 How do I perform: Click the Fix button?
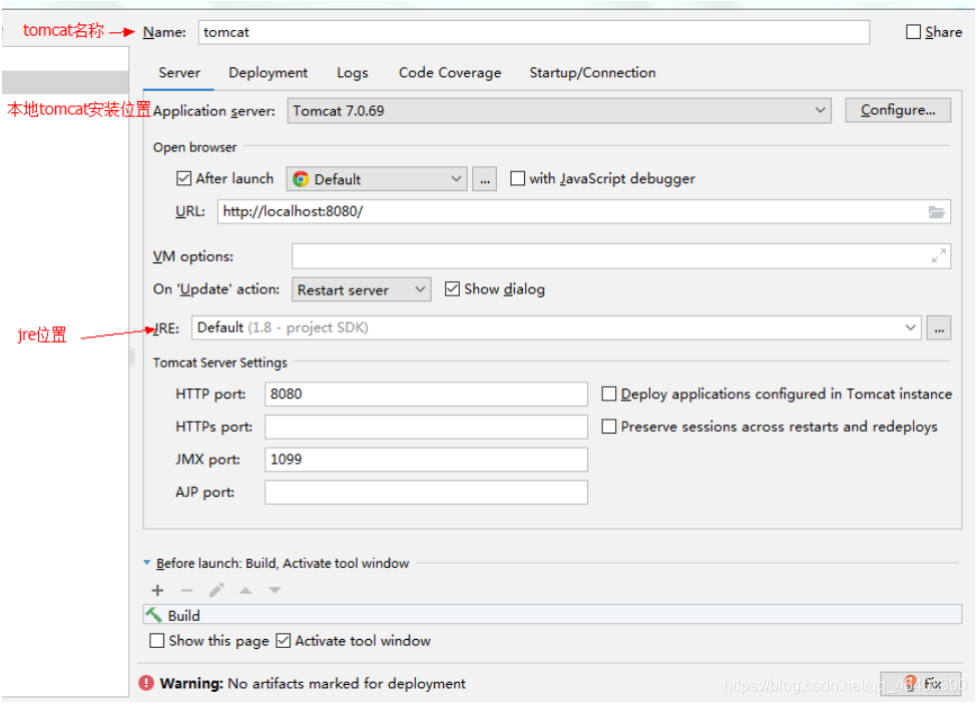point(920,683)
